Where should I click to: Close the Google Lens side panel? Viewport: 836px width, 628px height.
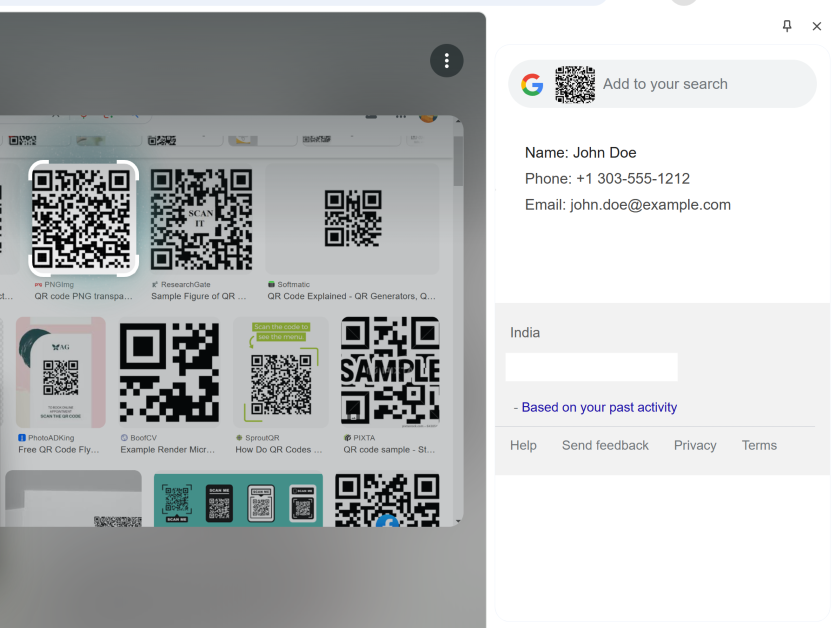tap(816, 26)
